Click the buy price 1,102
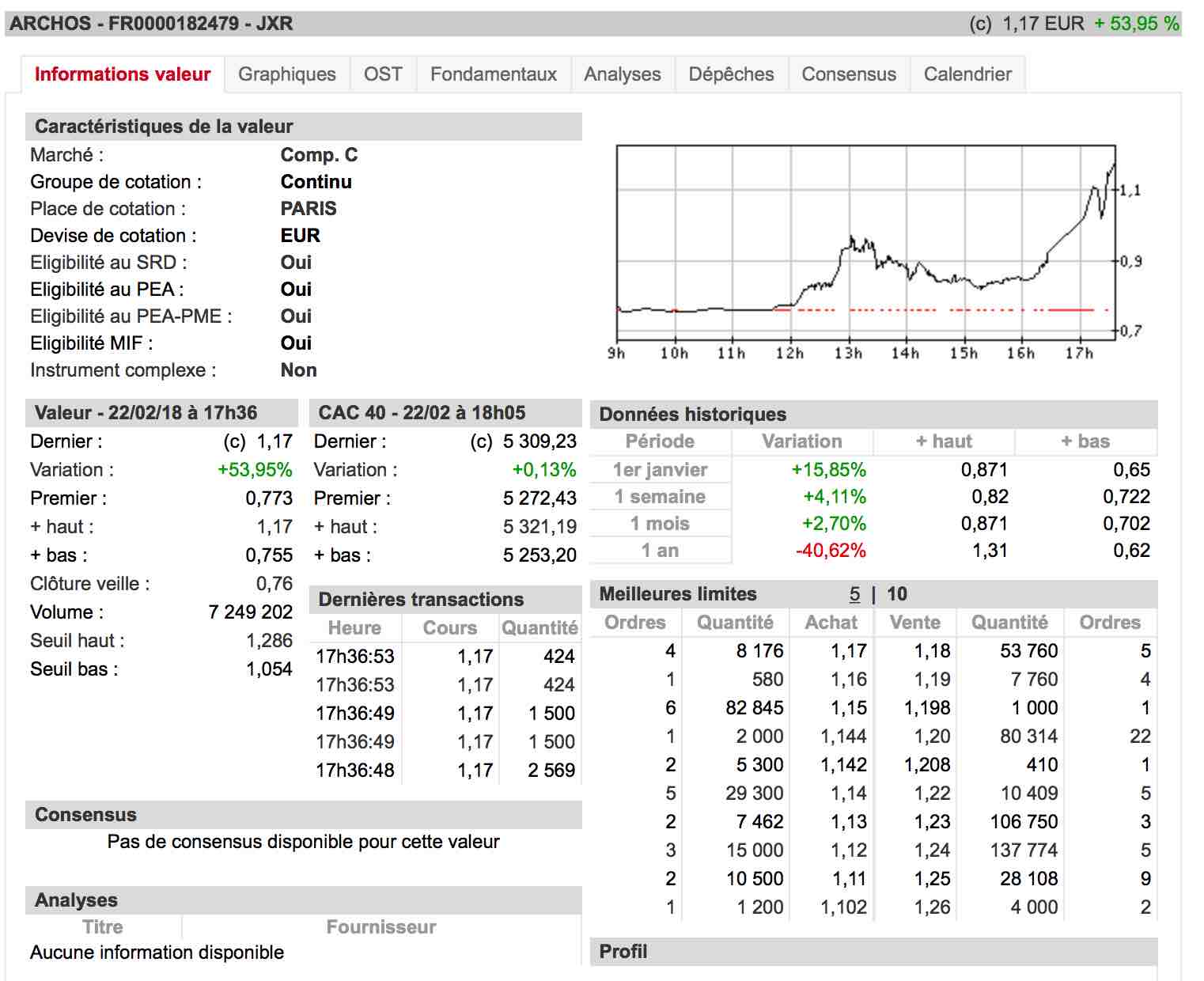 [843, 907]
